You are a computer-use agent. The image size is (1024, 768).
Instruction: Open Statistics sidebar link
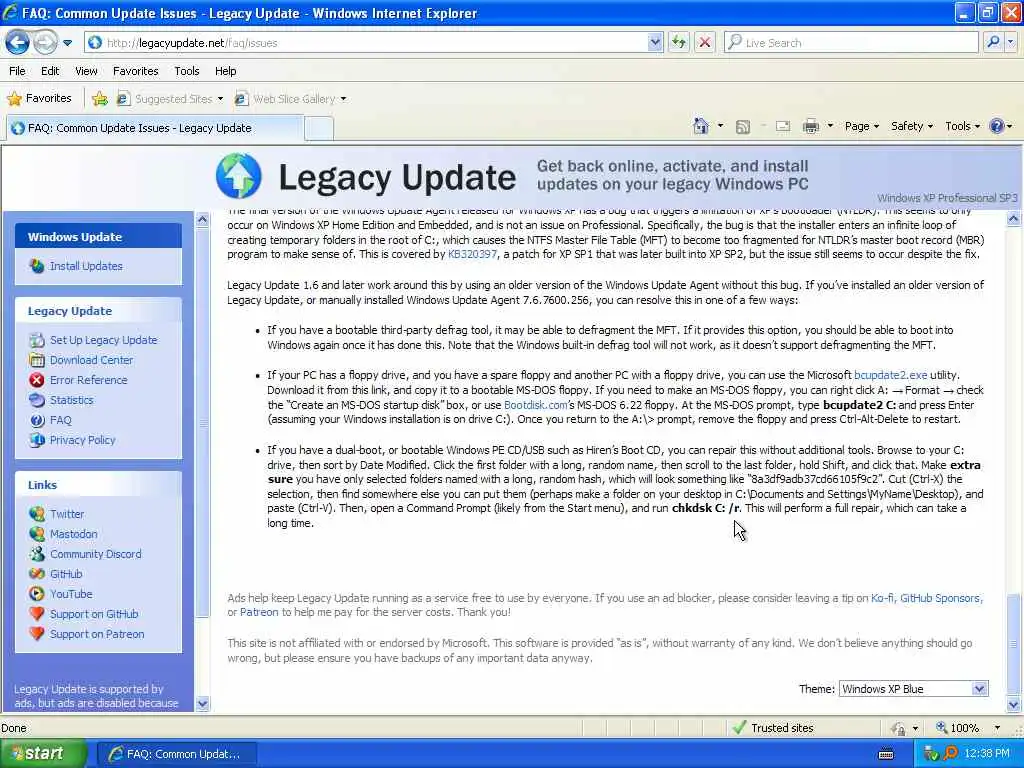[71, 400]
